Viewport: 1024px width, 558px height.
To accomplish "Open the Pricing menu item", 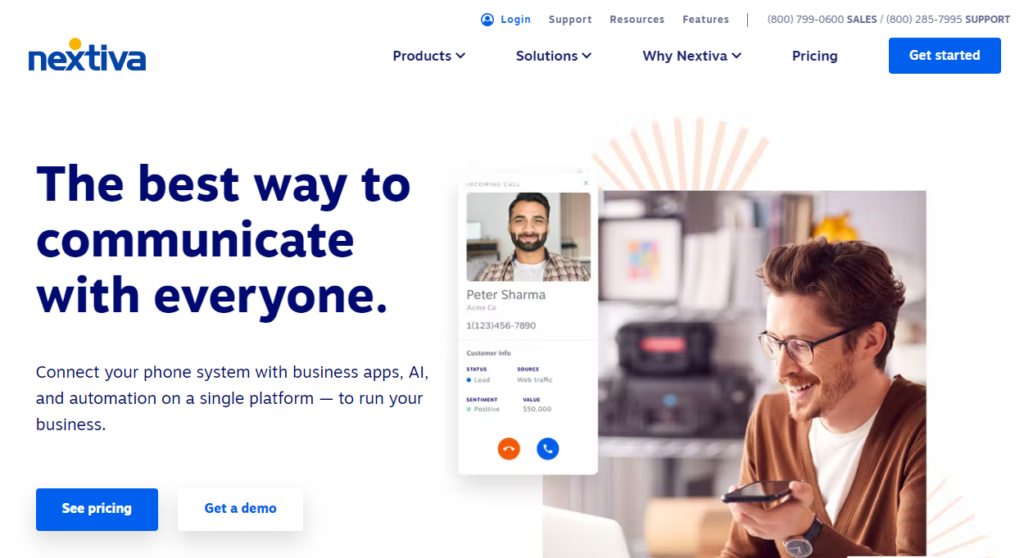I will (814, 56).
